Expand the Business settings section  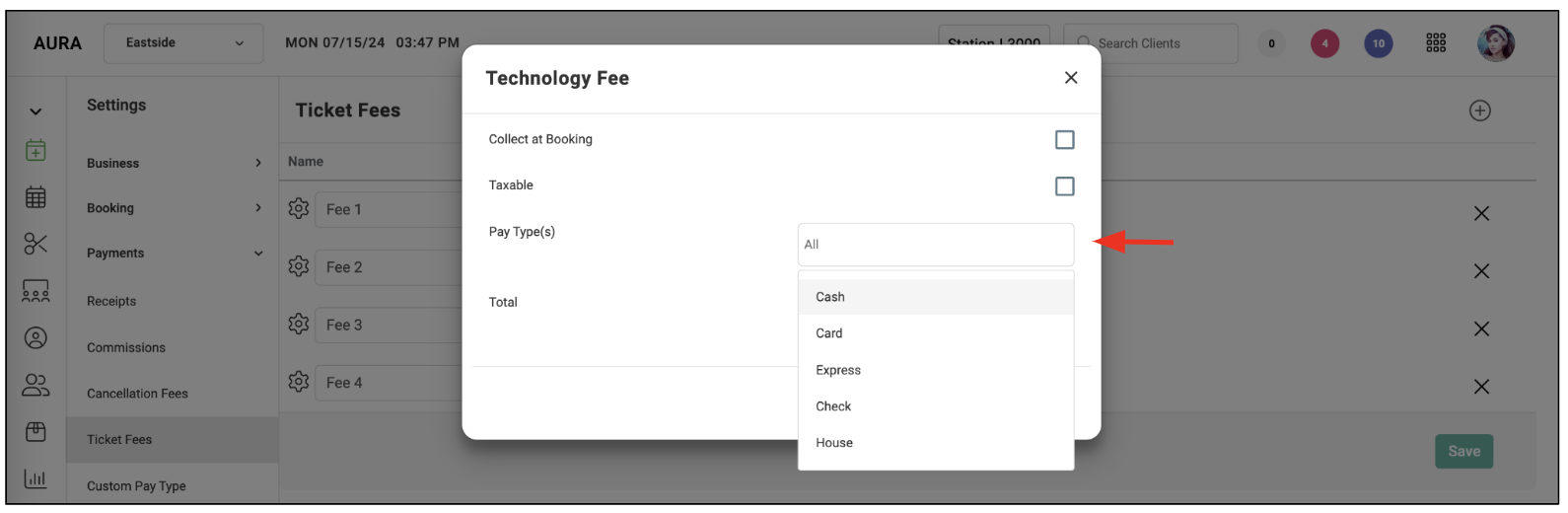coord(174,163)
